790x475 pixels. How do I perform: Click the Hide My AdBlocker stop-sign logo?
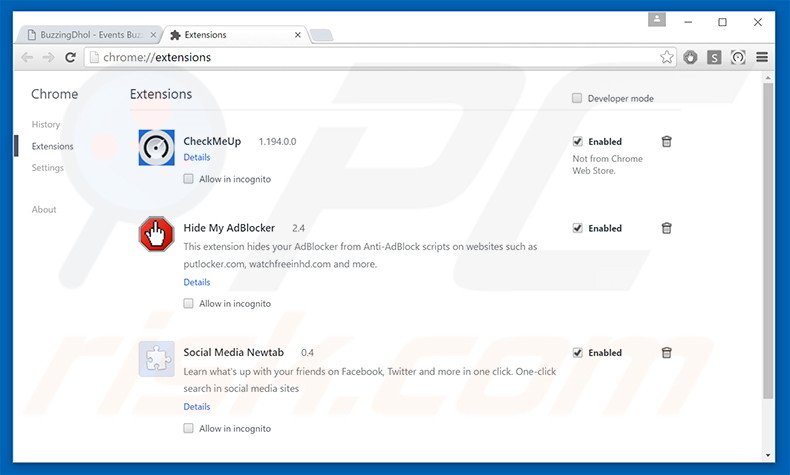pyautogui.click(x=157, y=234)
